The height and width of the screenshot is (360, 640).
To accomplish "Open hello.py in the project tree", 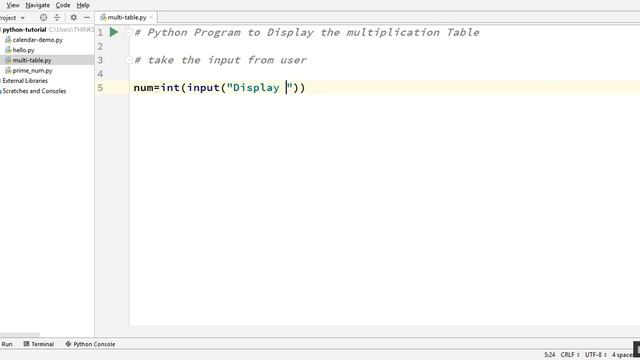I will point(23,50).
